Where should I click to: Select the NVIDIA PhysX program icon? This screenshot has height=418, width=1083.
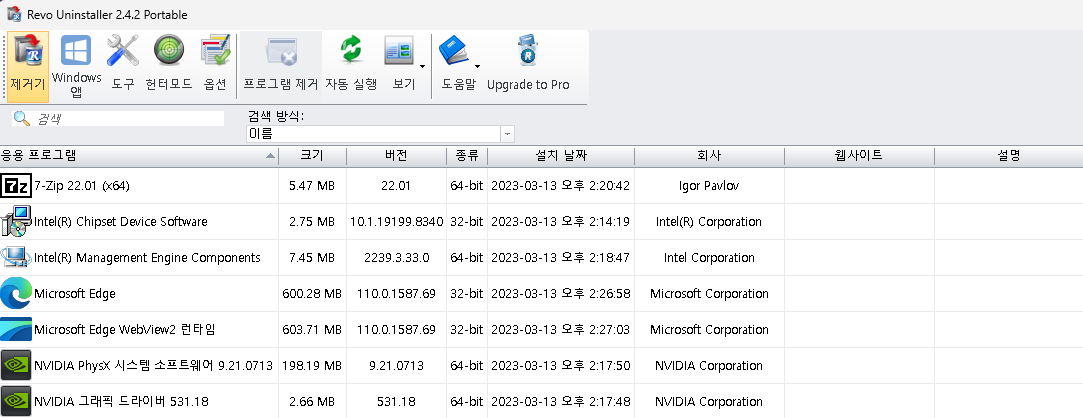point(16,365)
